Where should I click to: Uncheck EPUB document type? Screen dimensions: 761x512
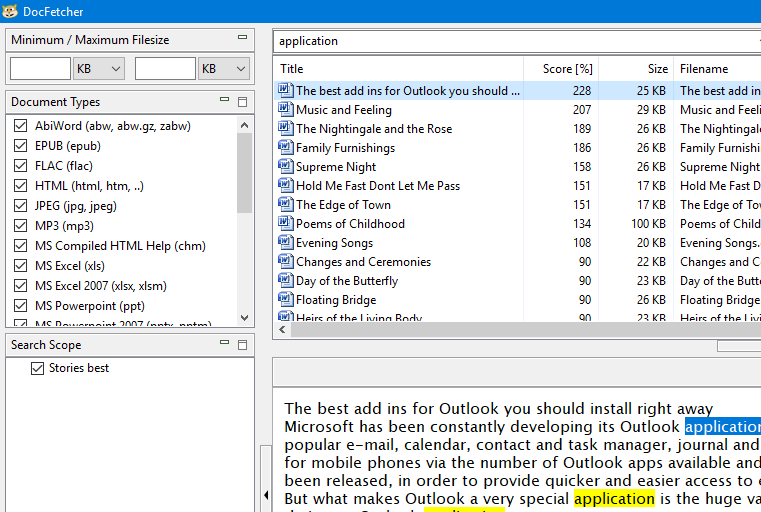pos(20,146)
